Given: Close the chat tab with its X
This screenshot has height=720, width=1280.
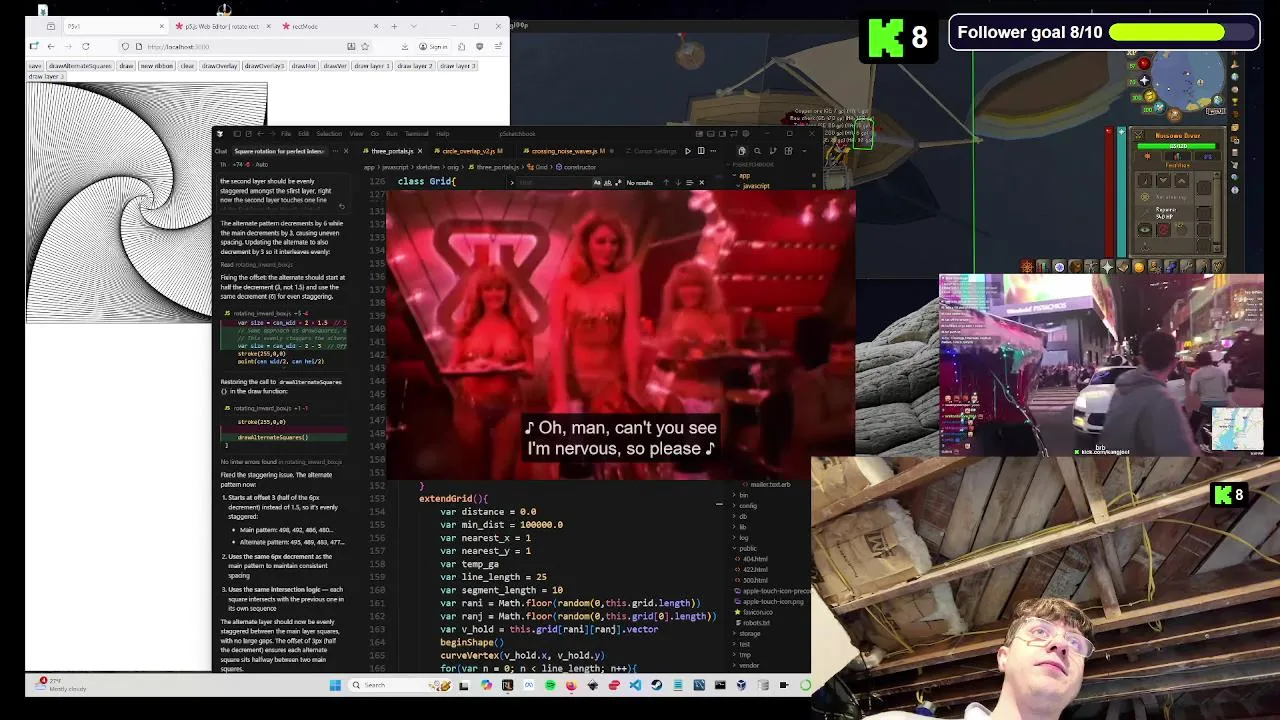Looking at the screenshot, I should point(346,151).
